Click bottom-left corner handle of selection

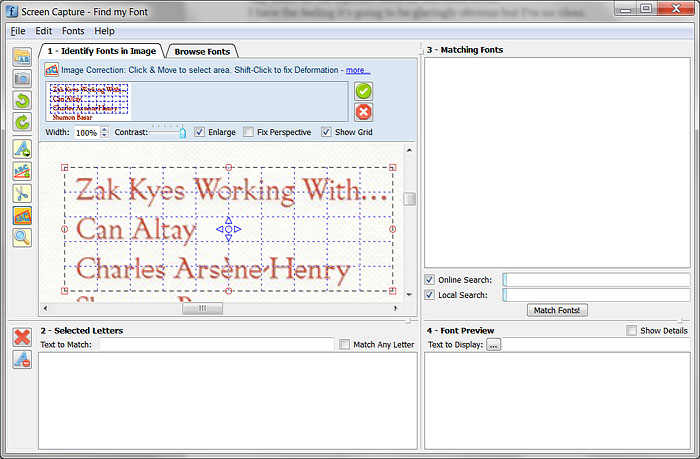pos(64,291)
